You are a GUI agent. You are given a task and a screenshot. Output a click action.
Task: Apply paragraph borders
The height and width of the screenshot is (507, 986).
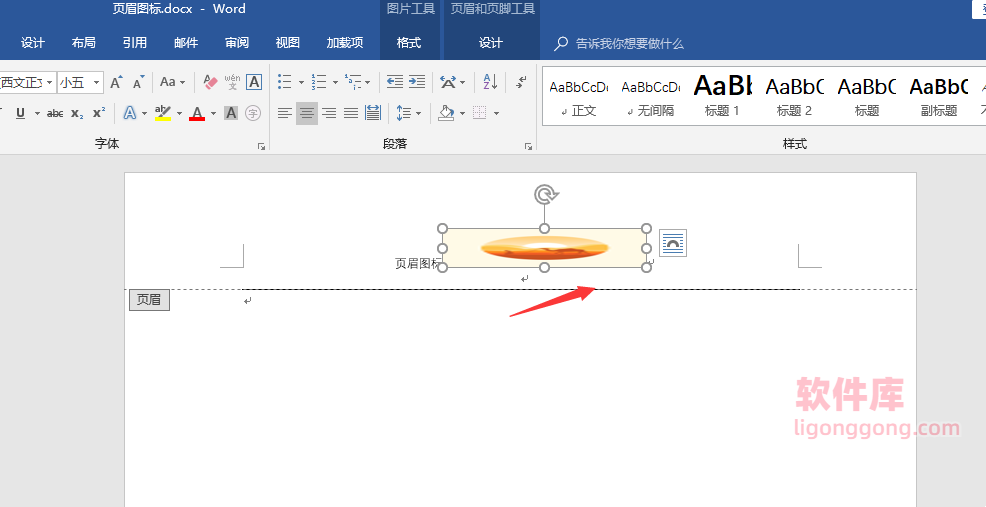point(480,113)
